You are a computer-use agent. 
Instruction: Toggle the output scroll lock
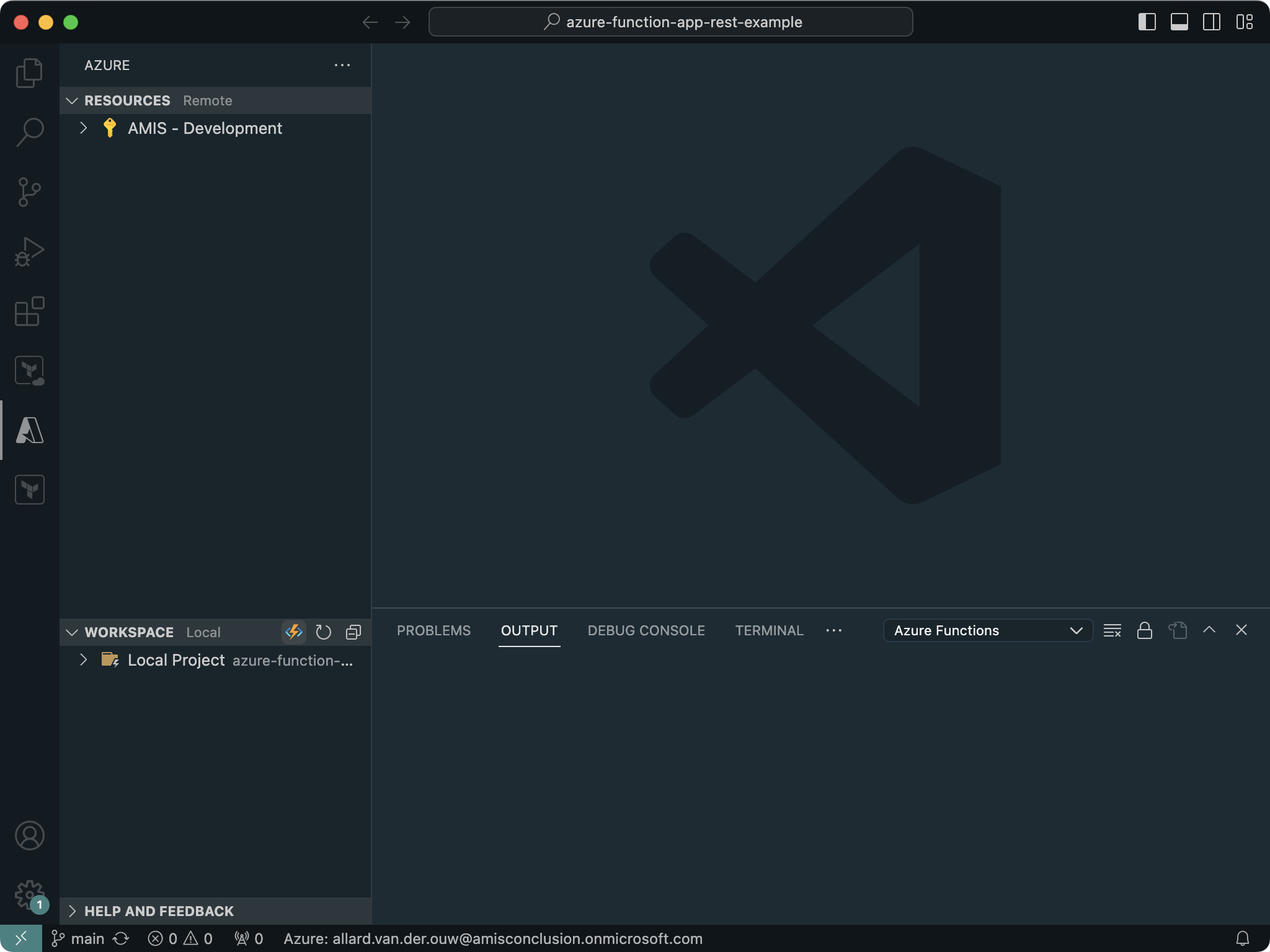pyautogui.click(x=1144, y=630)
